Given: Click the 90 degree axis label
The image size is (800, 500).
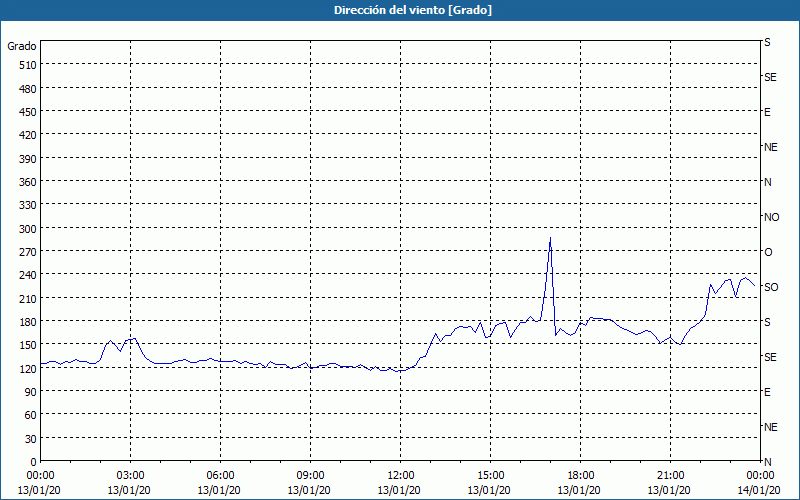Looking at the screenshot, I should (31, 392).
